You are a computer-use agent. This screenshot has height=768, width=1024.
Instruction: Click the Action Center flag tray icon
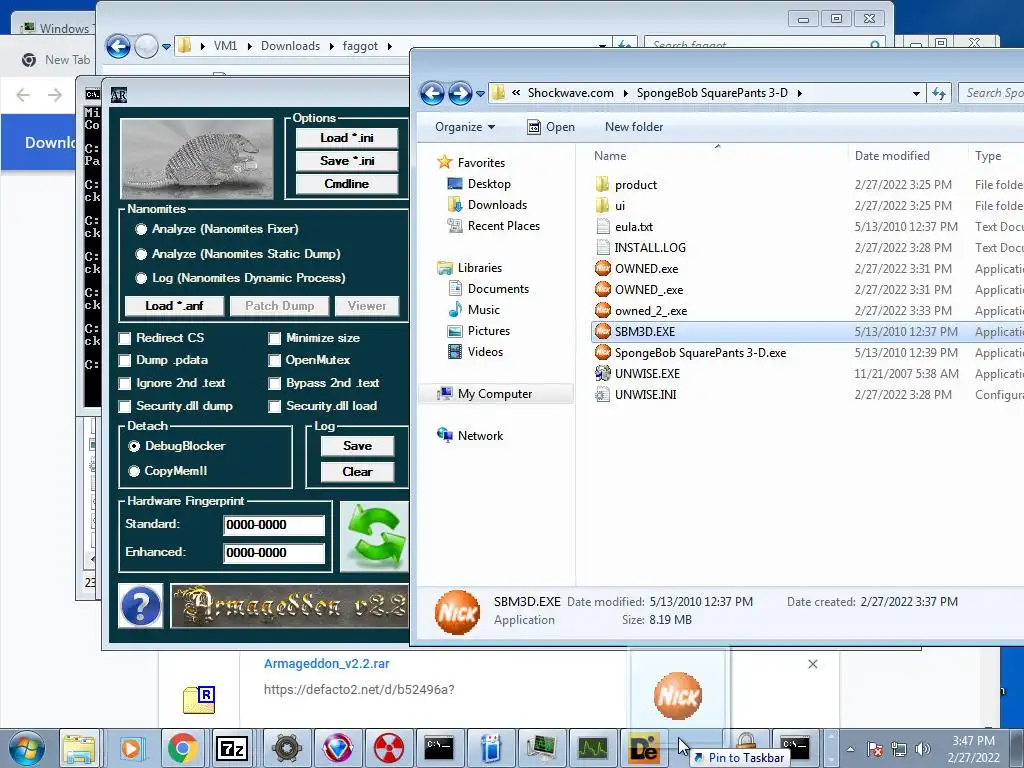(x=875, y=749)
